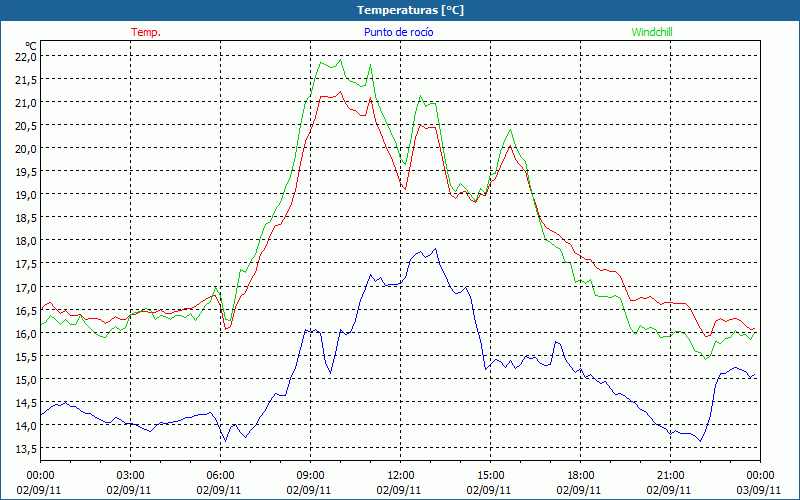Click the 03/09/11 date label
The image size is (800, 500).
pyautogui.click(x=759, y=490)
